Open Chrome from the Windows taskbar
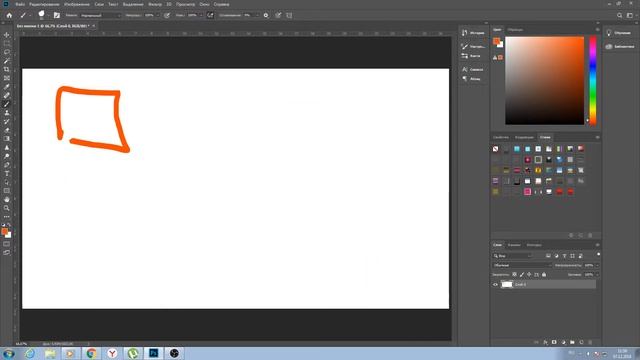Screen dimensions: 640x360 pos(91,353)
